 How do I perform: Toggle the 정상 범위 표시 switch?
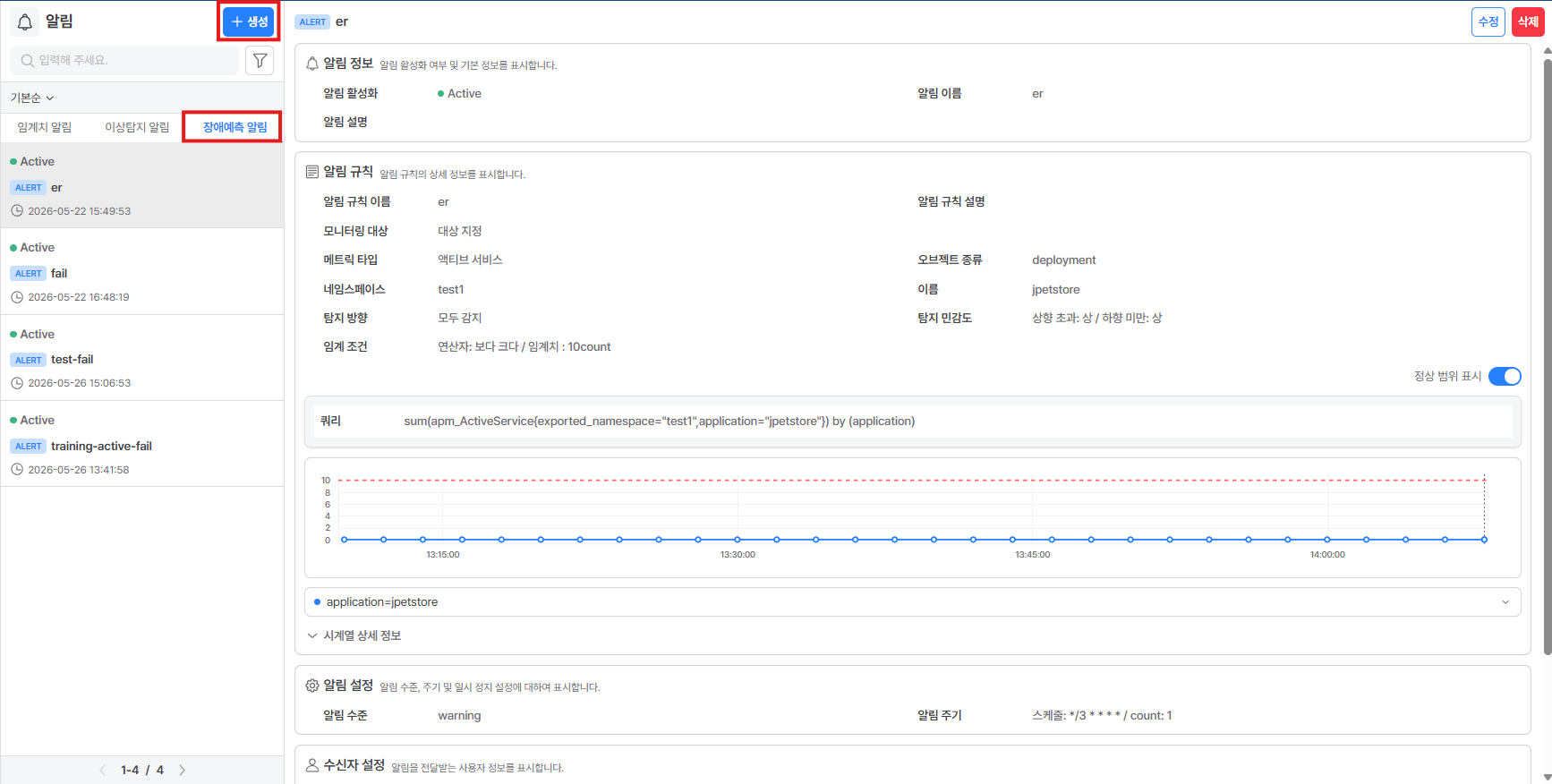pyautogui.click(x=1505, y=377)
